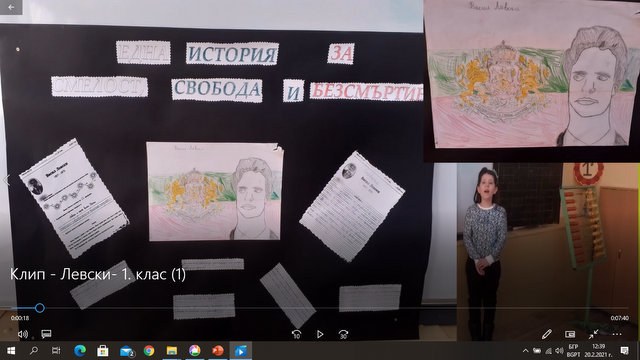Open Google Chrome from taskbar
Viewport: 640px width, 360px height.
pyautogui.click(x=149, y=351)
